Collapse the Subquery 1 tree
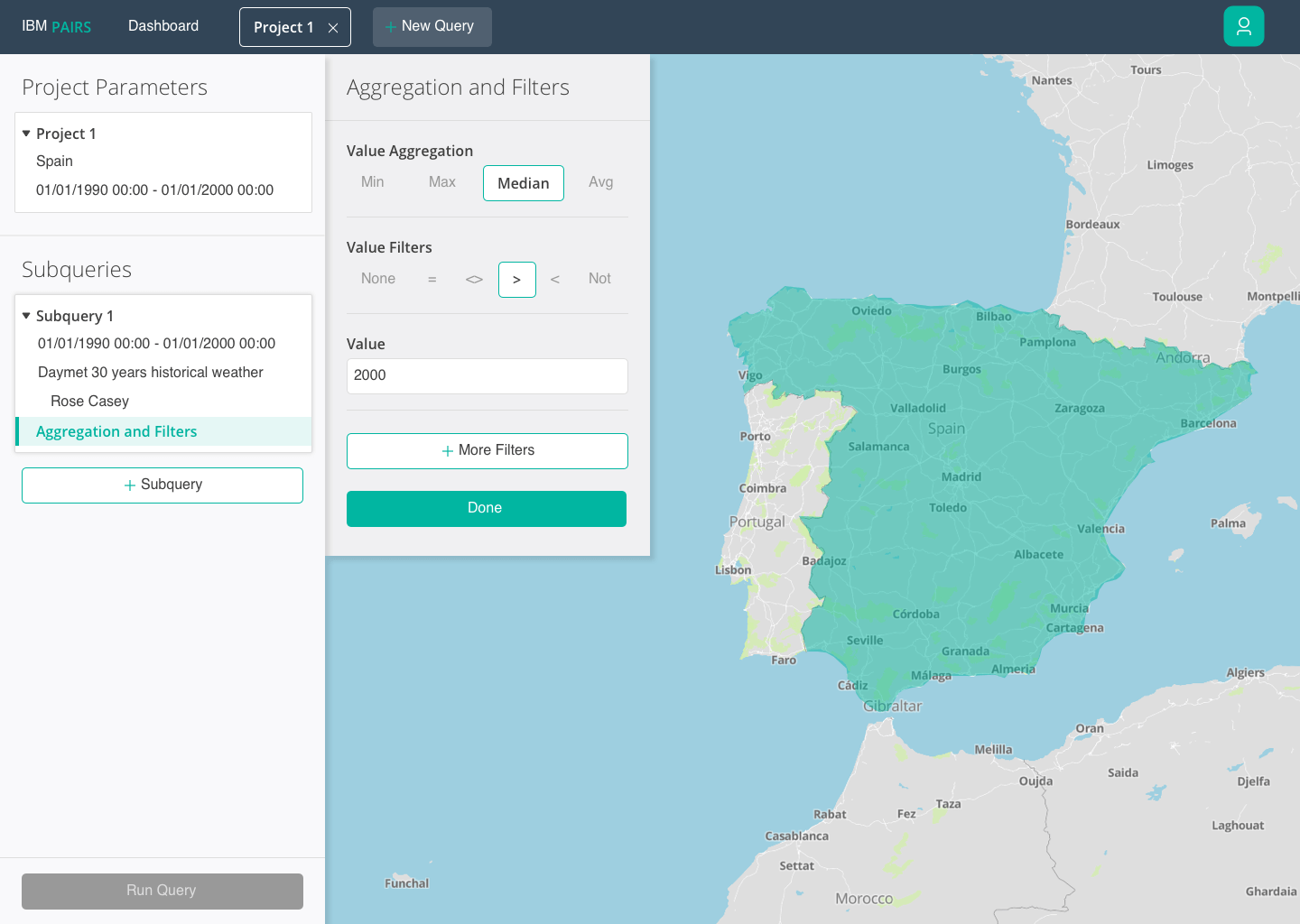Viewport: 1300px width, 924px height. pos(26,315)
